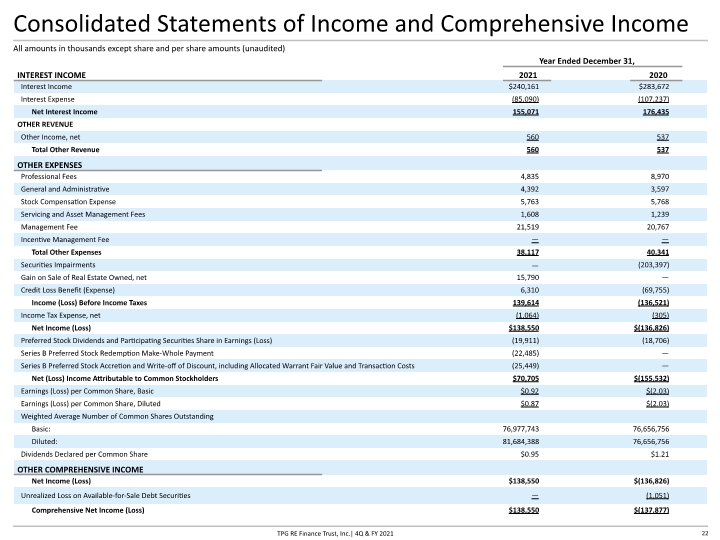
Task: Click the real estate gain value 15,790
Action: tap(528, 277)
